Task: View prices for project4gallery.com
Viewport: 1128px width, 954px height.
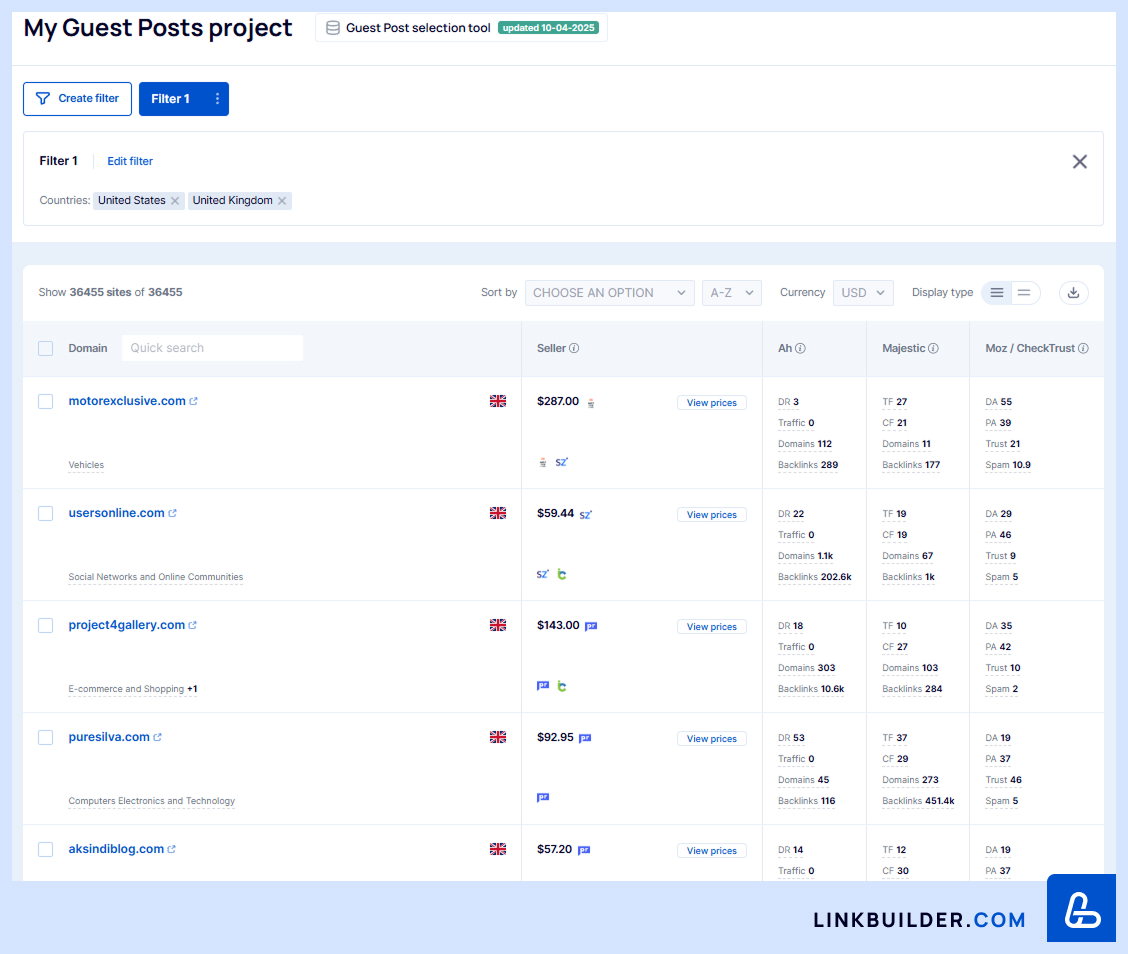Action: [711, 627]
